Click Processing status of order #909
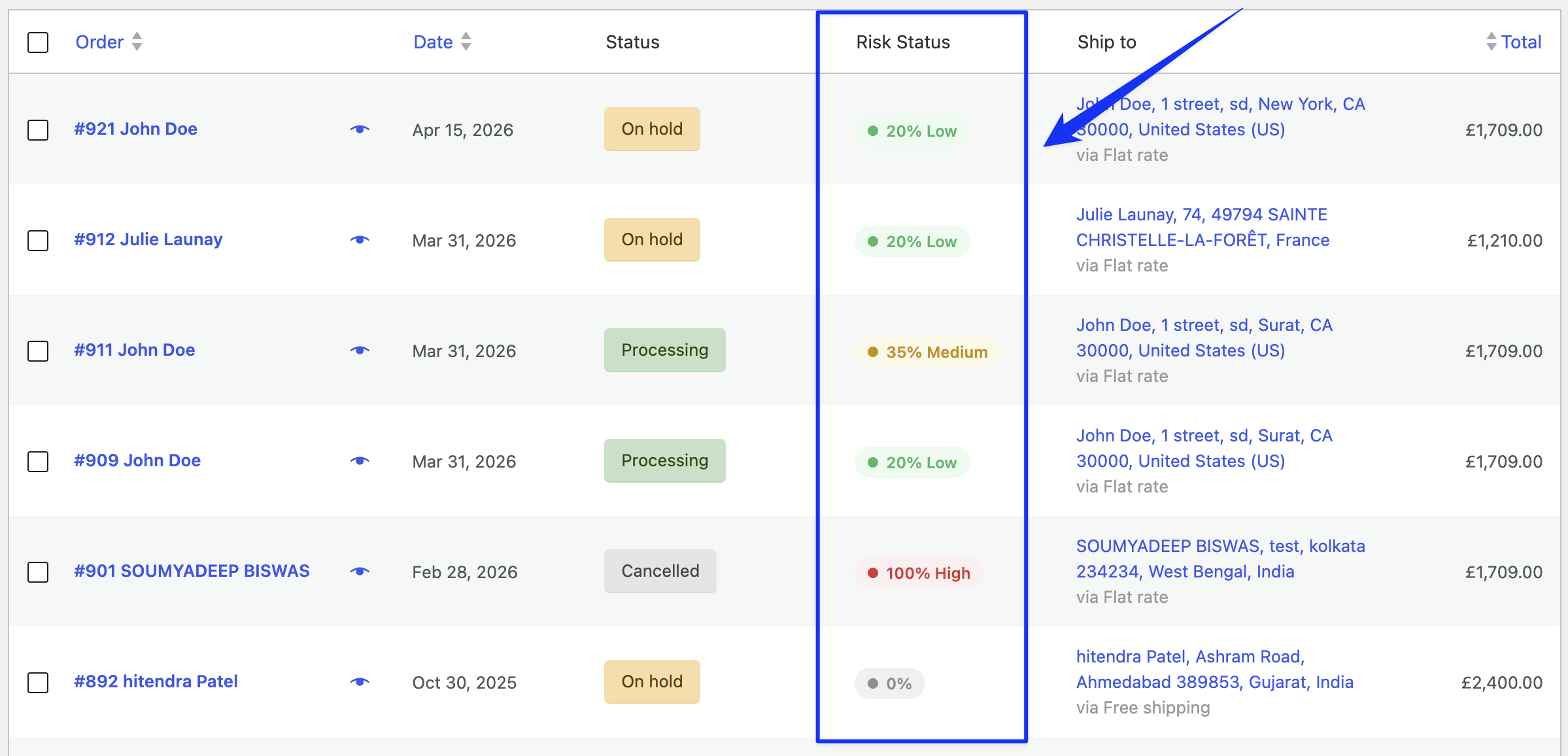Screen dimensions: 1568x756 (x=664, y=460)
